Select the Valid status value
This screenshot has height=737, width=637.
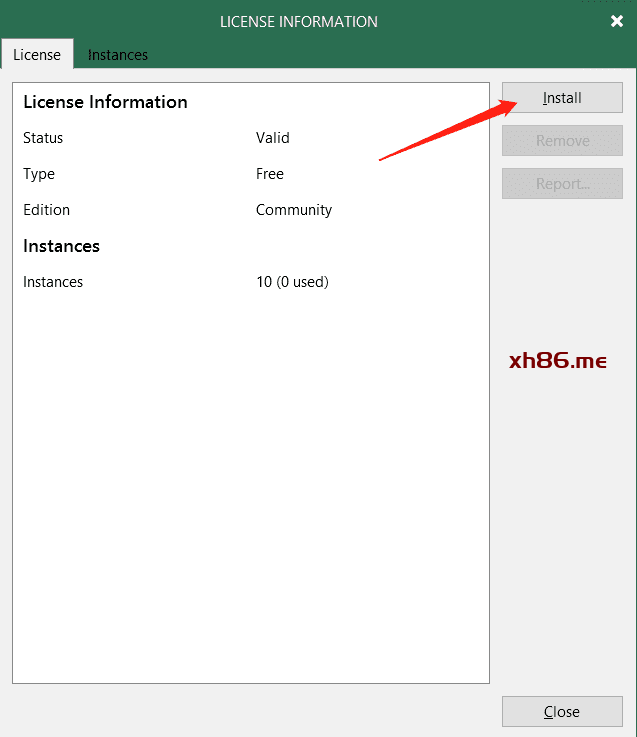click(x=273, y=138)
